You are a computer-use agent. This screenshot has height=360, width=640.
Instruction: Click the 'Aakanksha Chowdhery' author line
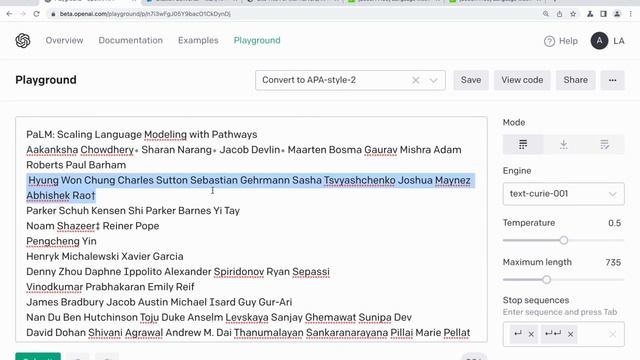244,150
